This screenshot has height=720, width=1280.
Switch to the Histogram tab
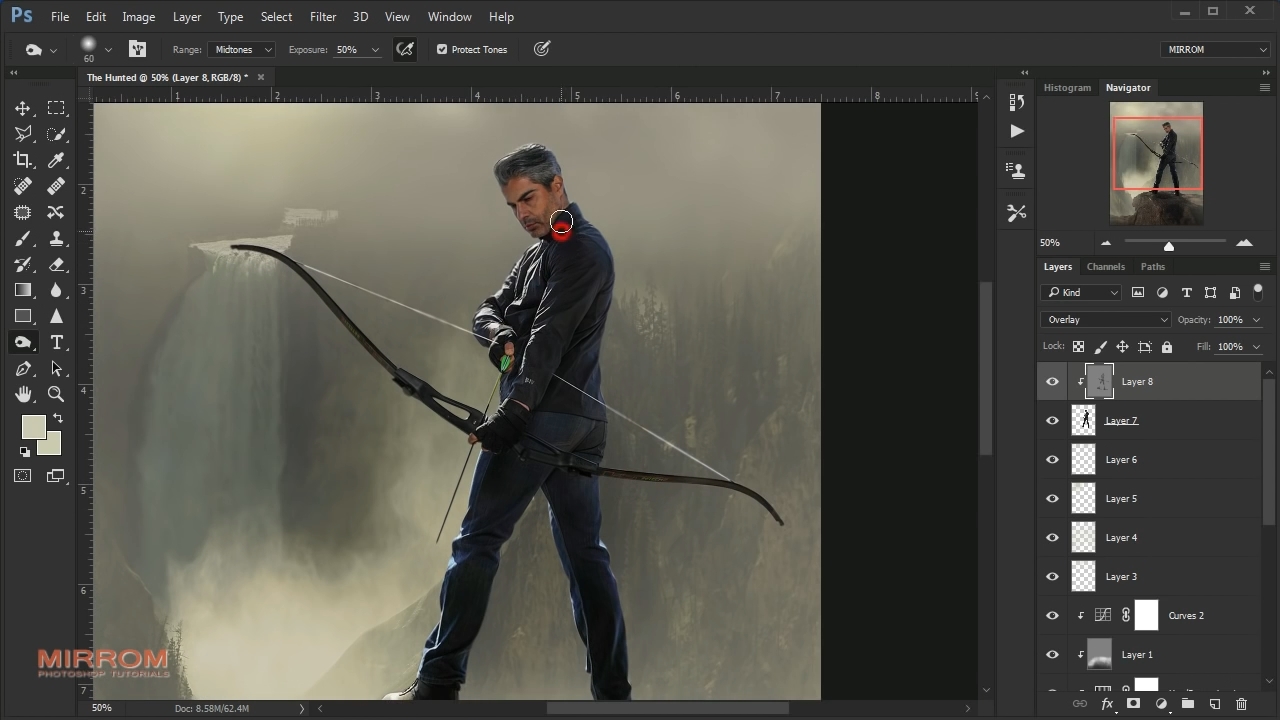point(1067,88)
